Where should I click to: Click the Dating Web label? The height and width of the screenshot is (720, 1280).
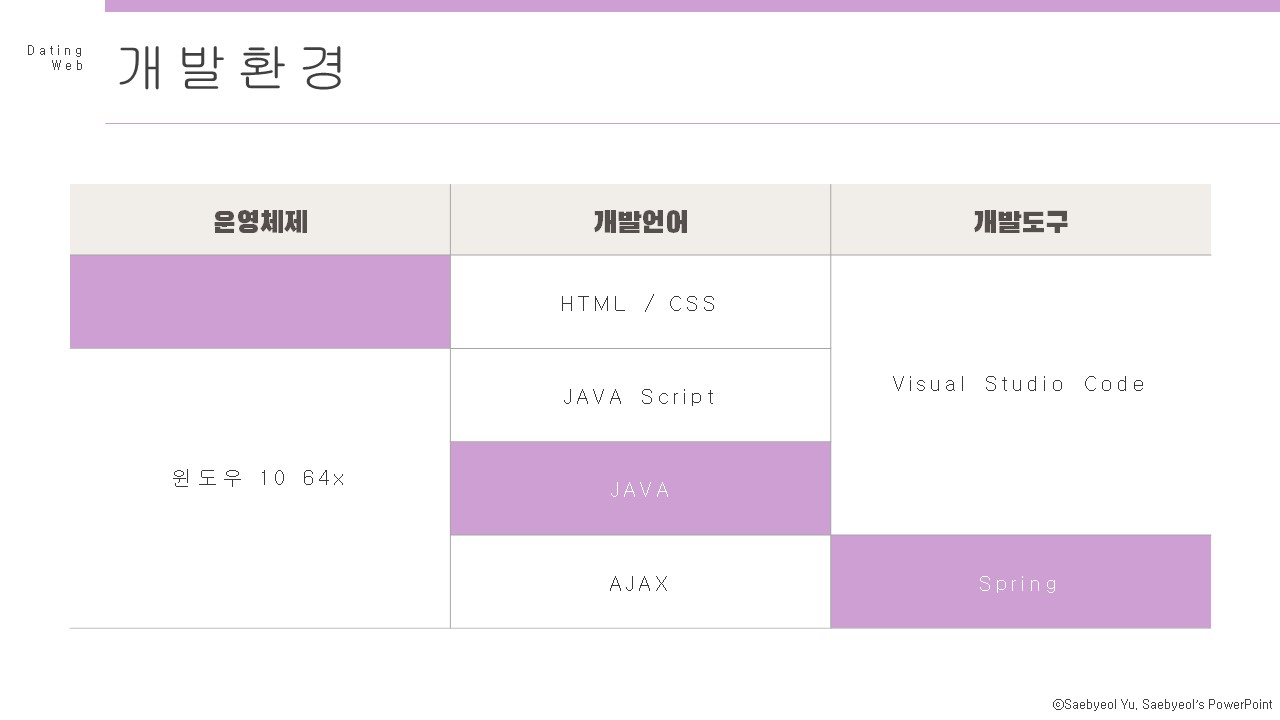click(56, 58)
